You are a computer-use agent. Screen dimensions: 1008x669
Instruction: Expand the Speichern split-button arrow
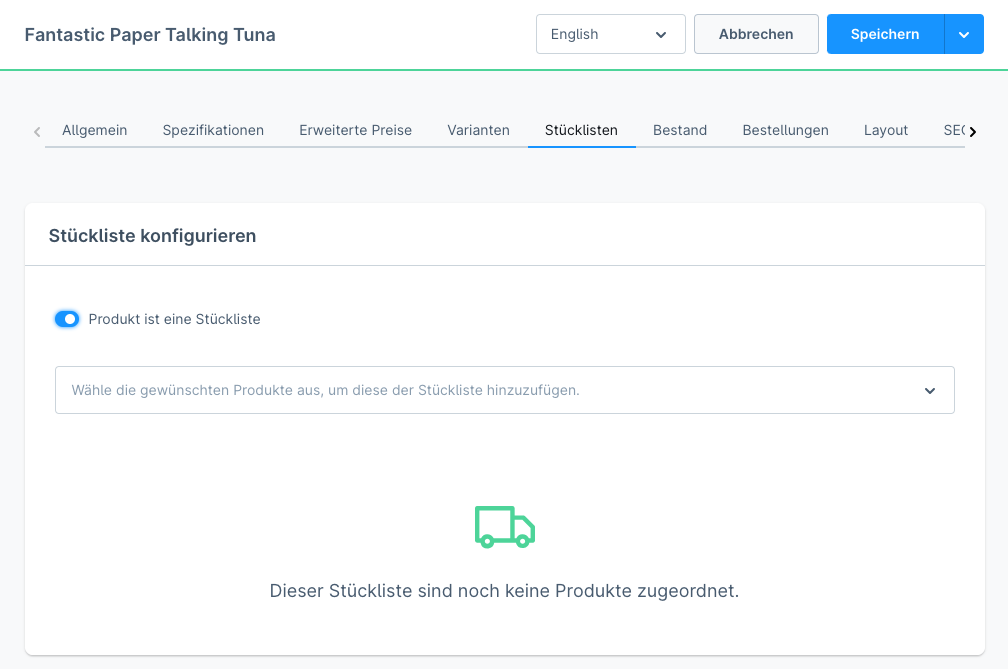964,34
